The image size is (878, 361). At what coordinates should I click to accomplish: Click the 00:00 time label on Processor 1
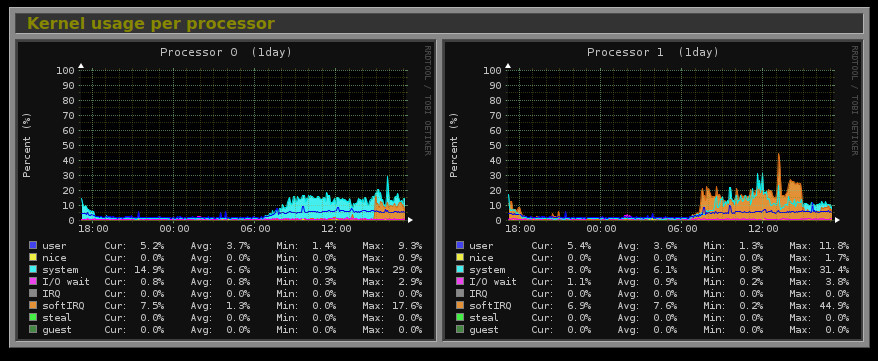pos(601,229)
